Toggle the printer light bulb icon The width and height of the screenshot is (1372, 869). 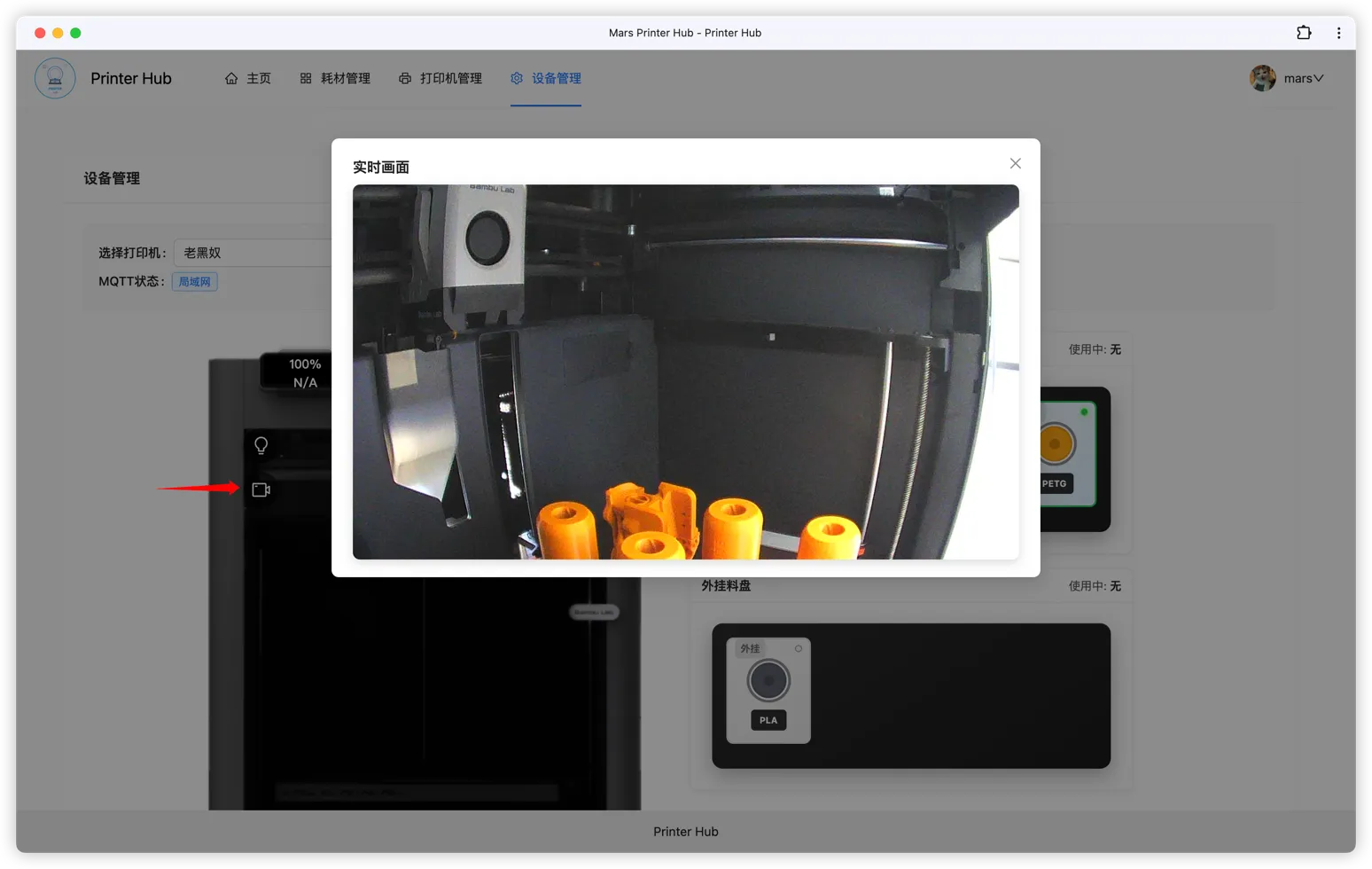261,445
